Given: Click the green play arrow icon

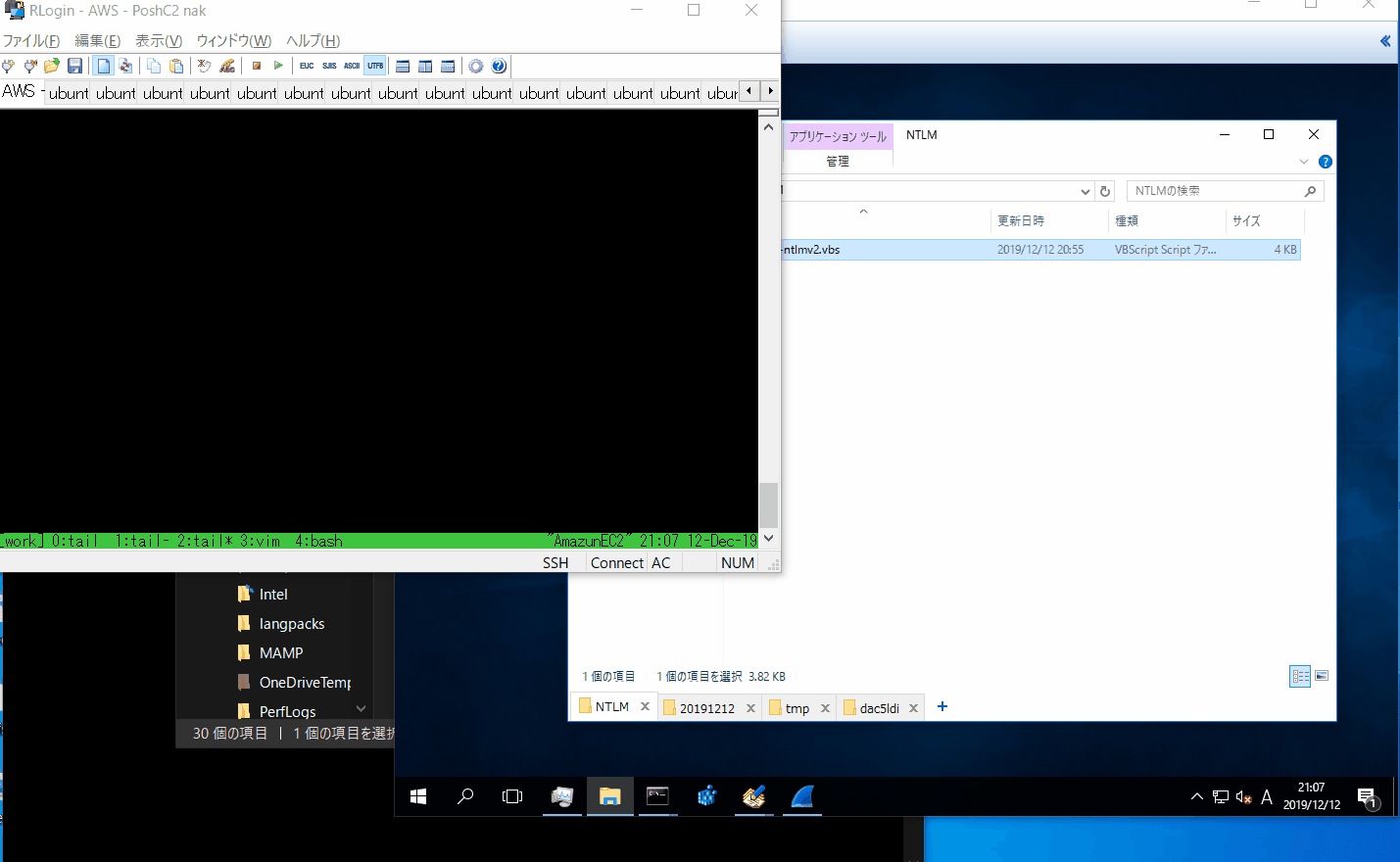Looking at the screenshot, I should tap(278, 66).
